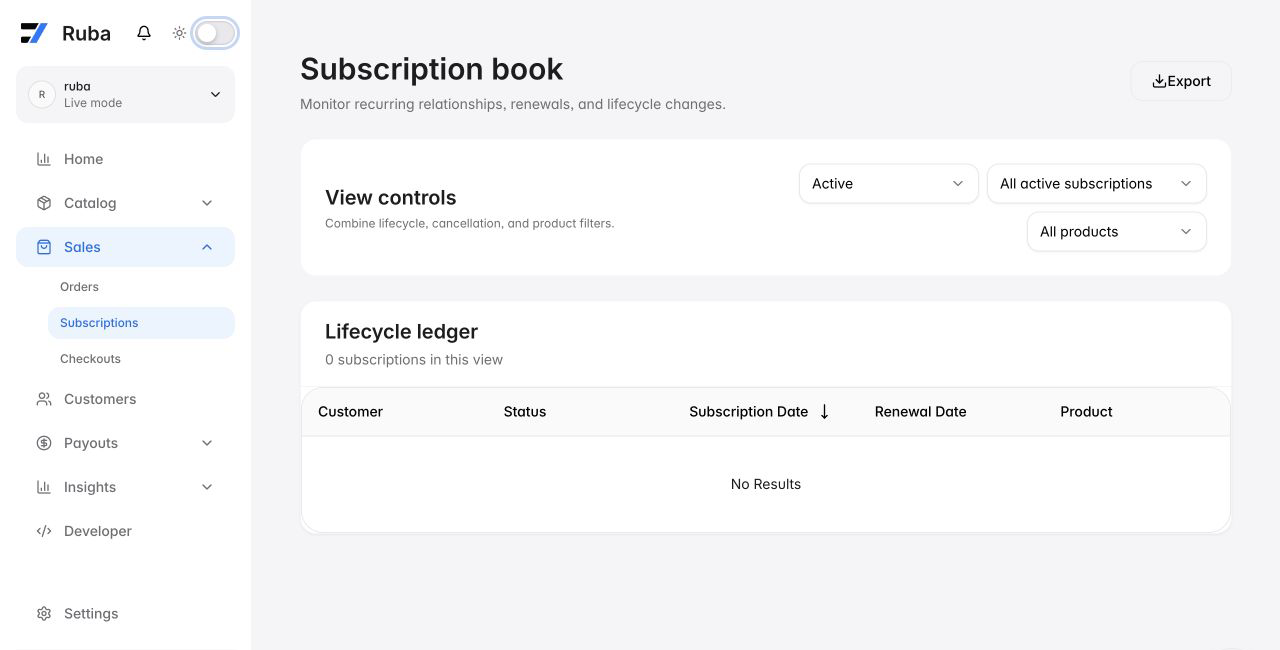Click the Settings gear icon
This screenshot has width=1280, height=650.
click(44, 614)
